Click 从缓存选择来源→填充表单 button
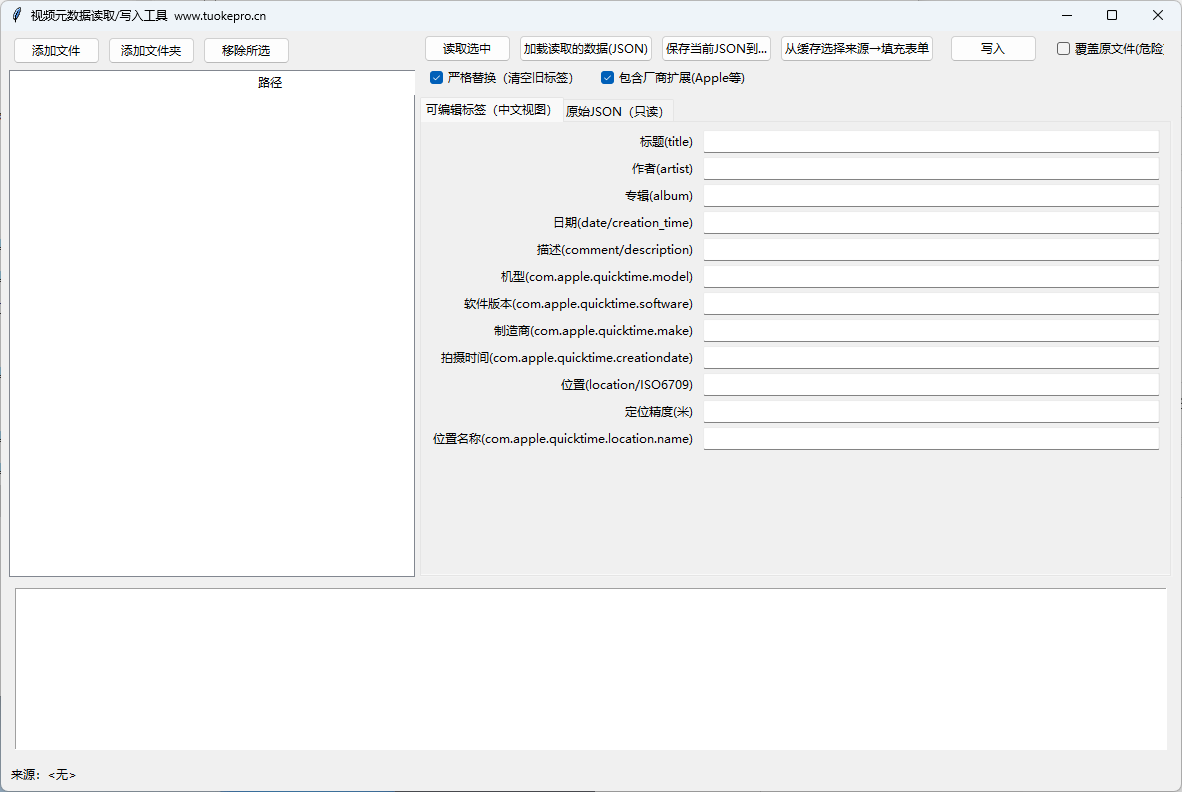The width and height of the screenshot is (1182, 792). coord(857,49)
